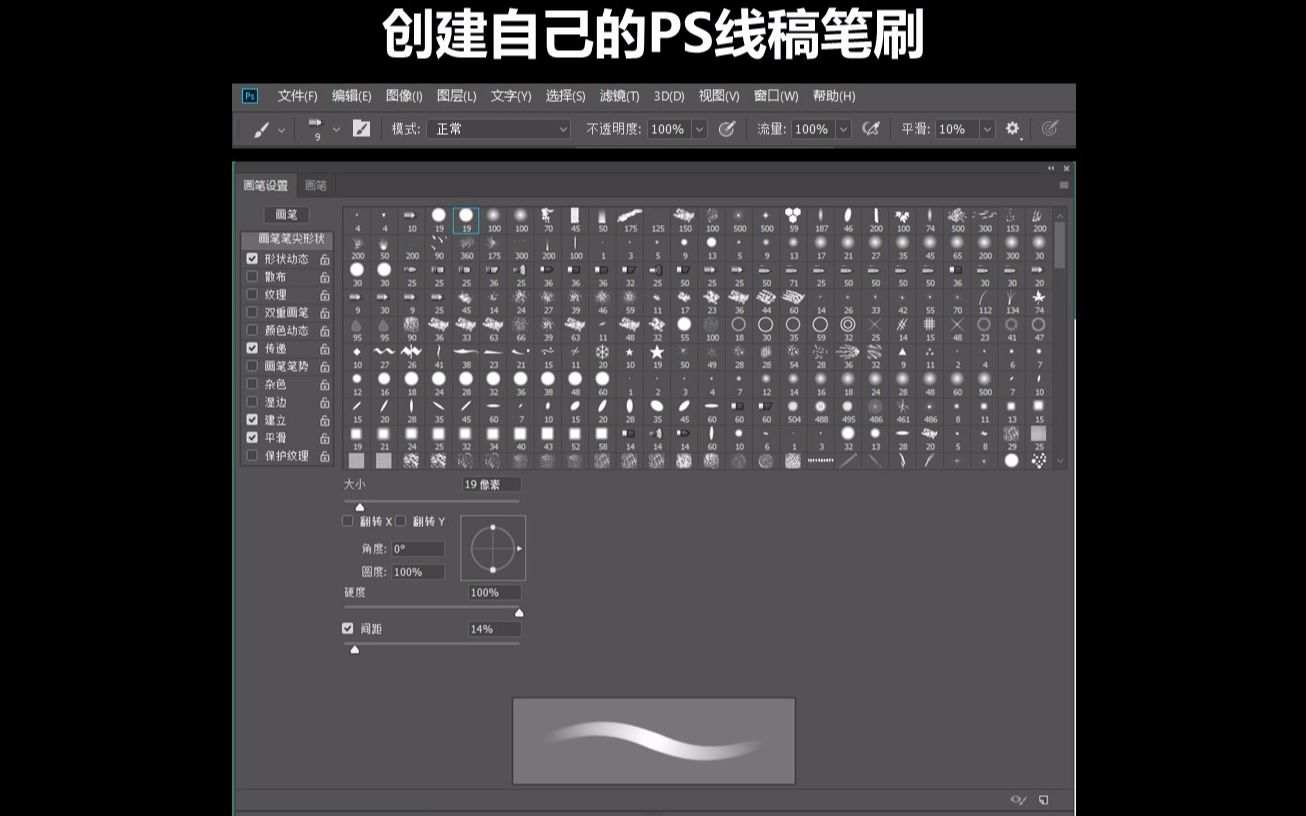Open the brush panel flyout menu icon
This screenshot has height=816, width=1306.
(1064, 185)
